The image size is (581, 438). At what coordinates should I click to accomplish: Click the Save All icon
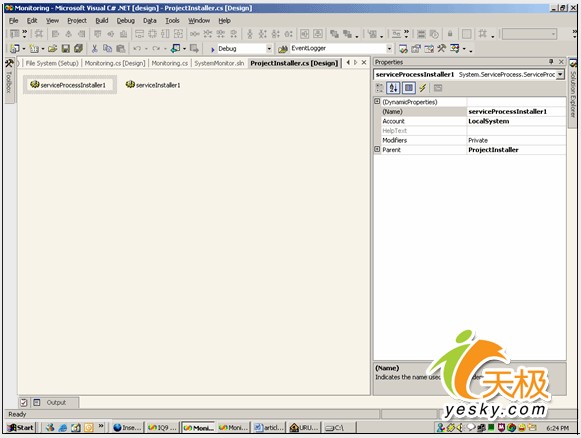(x=78, y=49)
